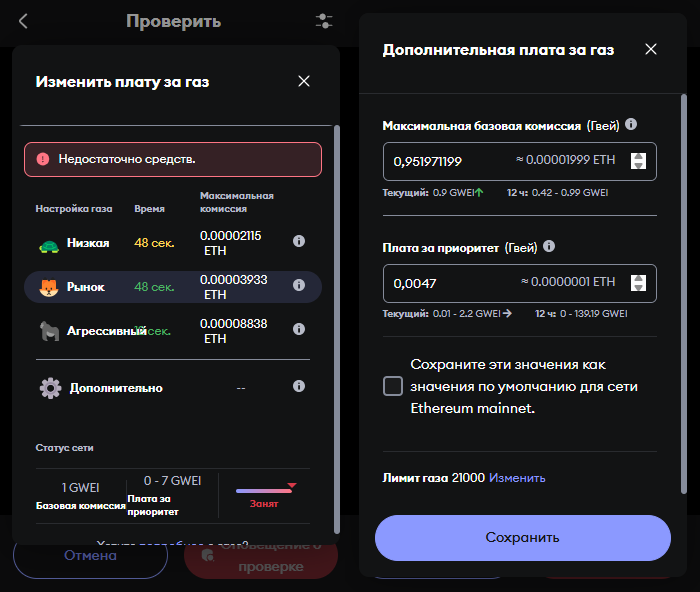The height and width of the screenshot is (592, 700).
Task: Click the 0 - 7 GWEI priority fee value
Action: [172, 481]
